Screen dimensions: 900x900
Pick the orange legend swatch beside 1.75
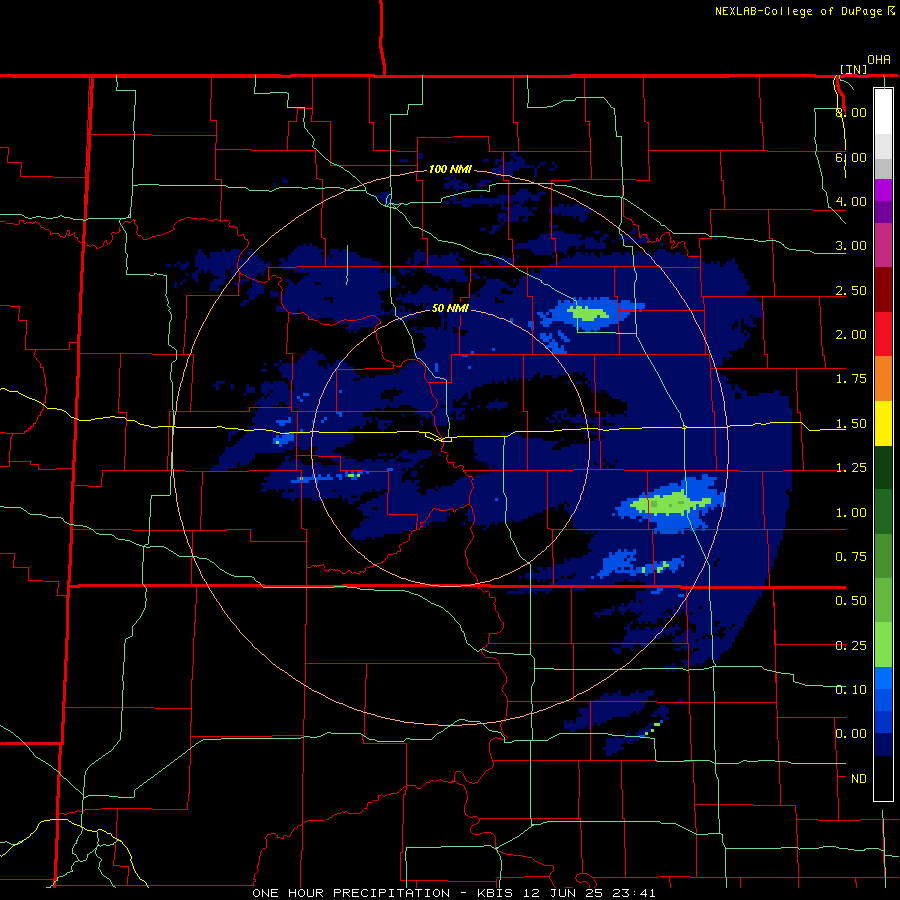[x=883, y=379]
